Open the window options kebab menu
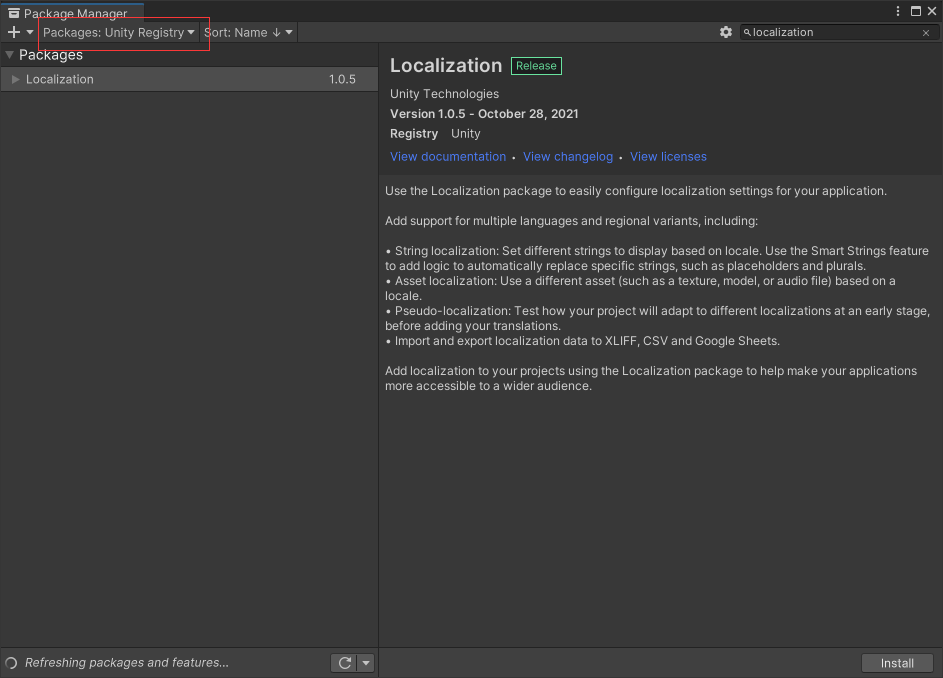The height and width of the screenshot is (678, 943). tap(897, 11)
